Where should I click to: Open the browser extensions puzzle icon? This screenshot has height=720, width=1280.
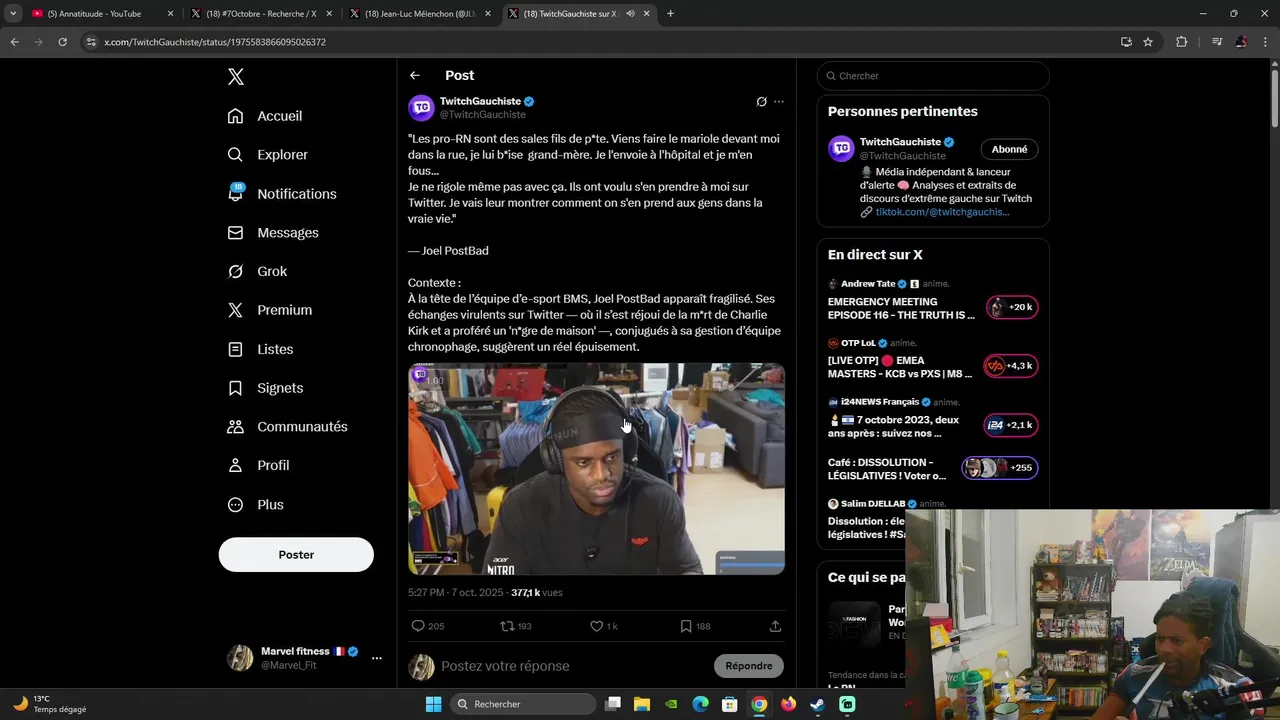(1181, 42)
